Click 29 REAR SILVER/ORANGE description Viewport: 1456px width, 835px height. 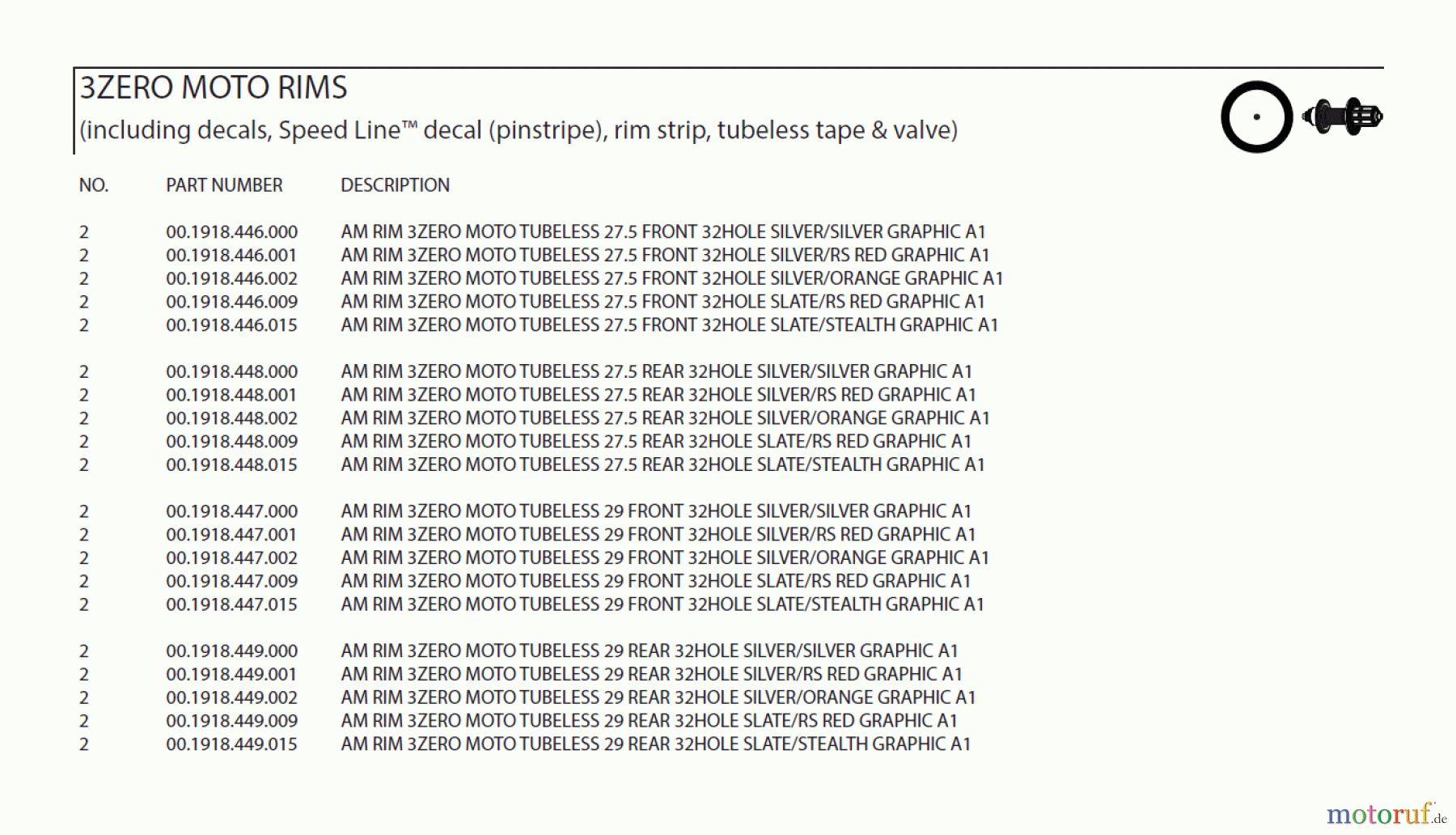[658, 698]
